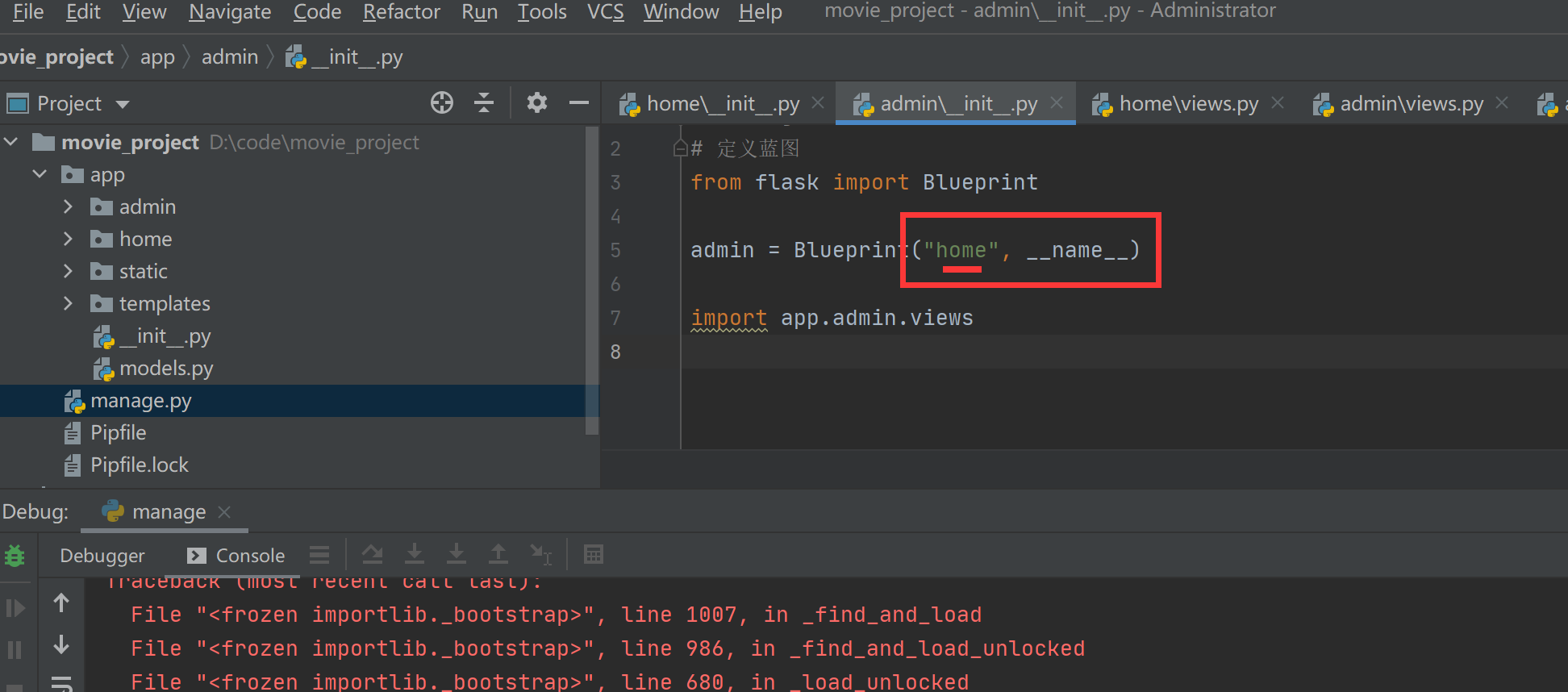Click the __init__.py breadcrumb
The width and height of the screenshot is (1568, 692).
(x=344, y=57)
